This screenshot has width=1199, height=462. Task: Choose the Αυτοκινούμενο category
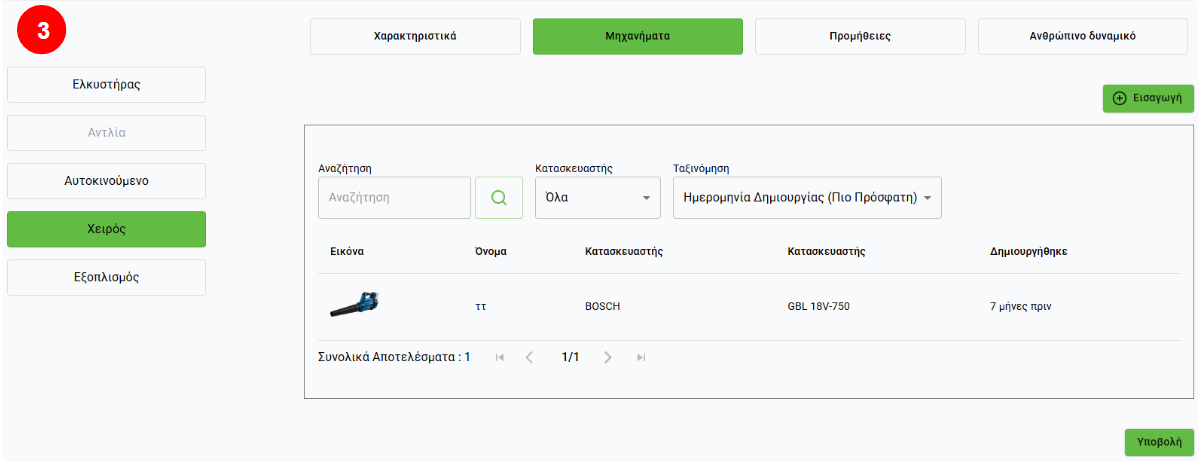point(106,181)
